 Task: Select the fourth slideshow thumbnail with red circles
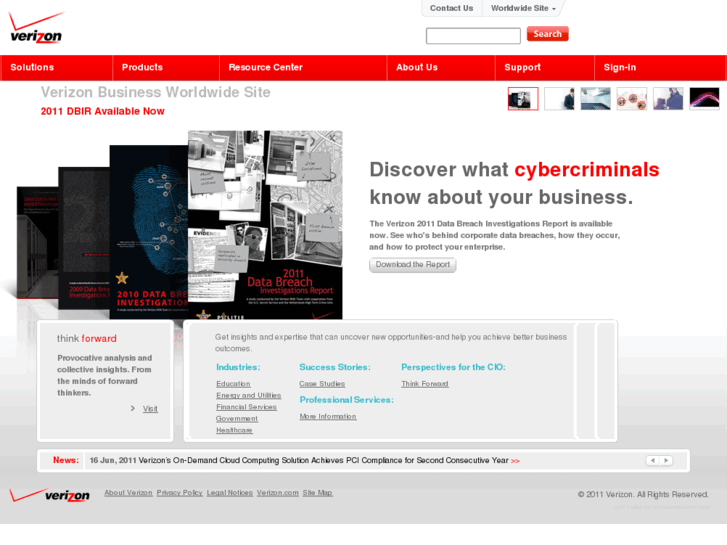click(631, 99)
